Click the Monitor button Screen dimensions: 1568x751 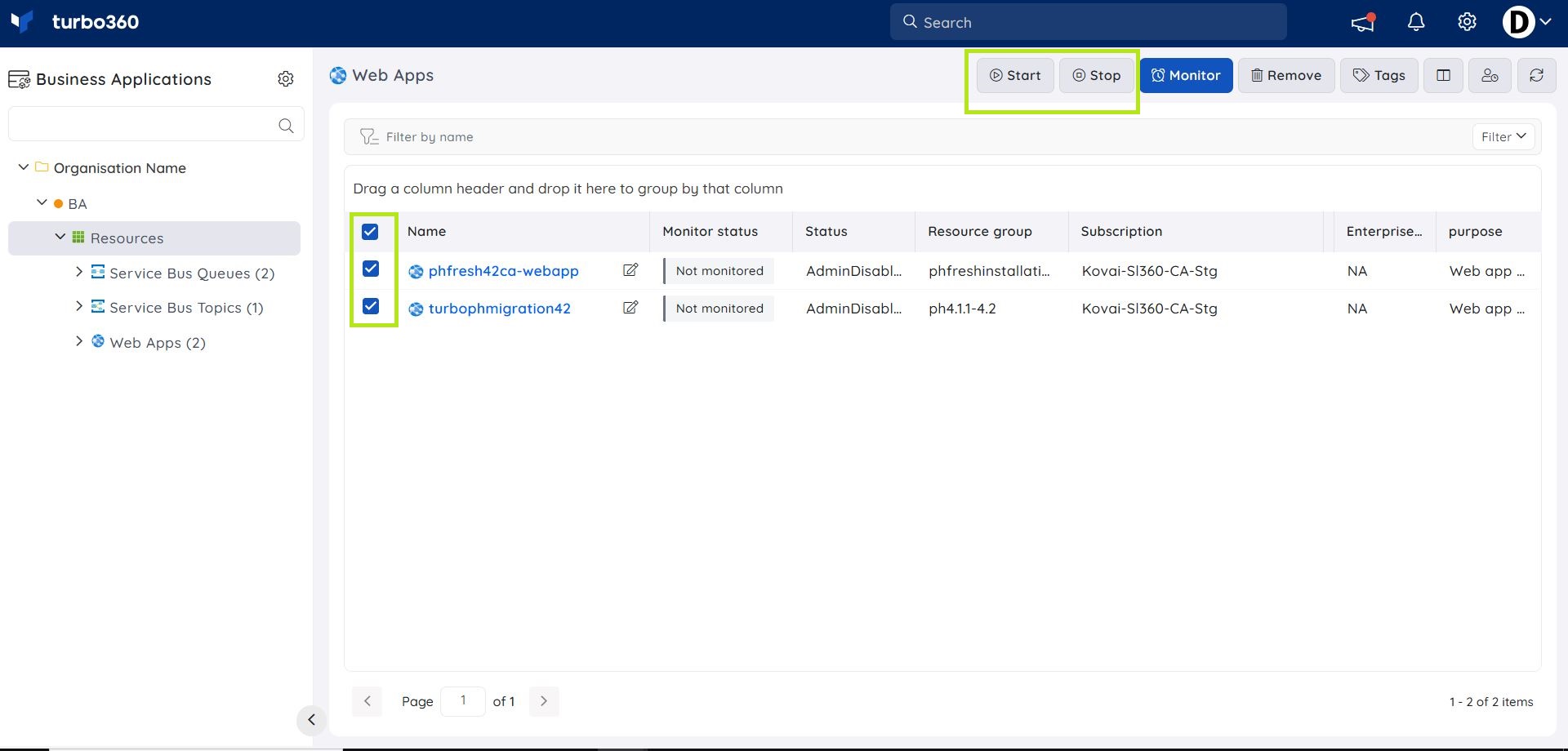[1186, 76]
